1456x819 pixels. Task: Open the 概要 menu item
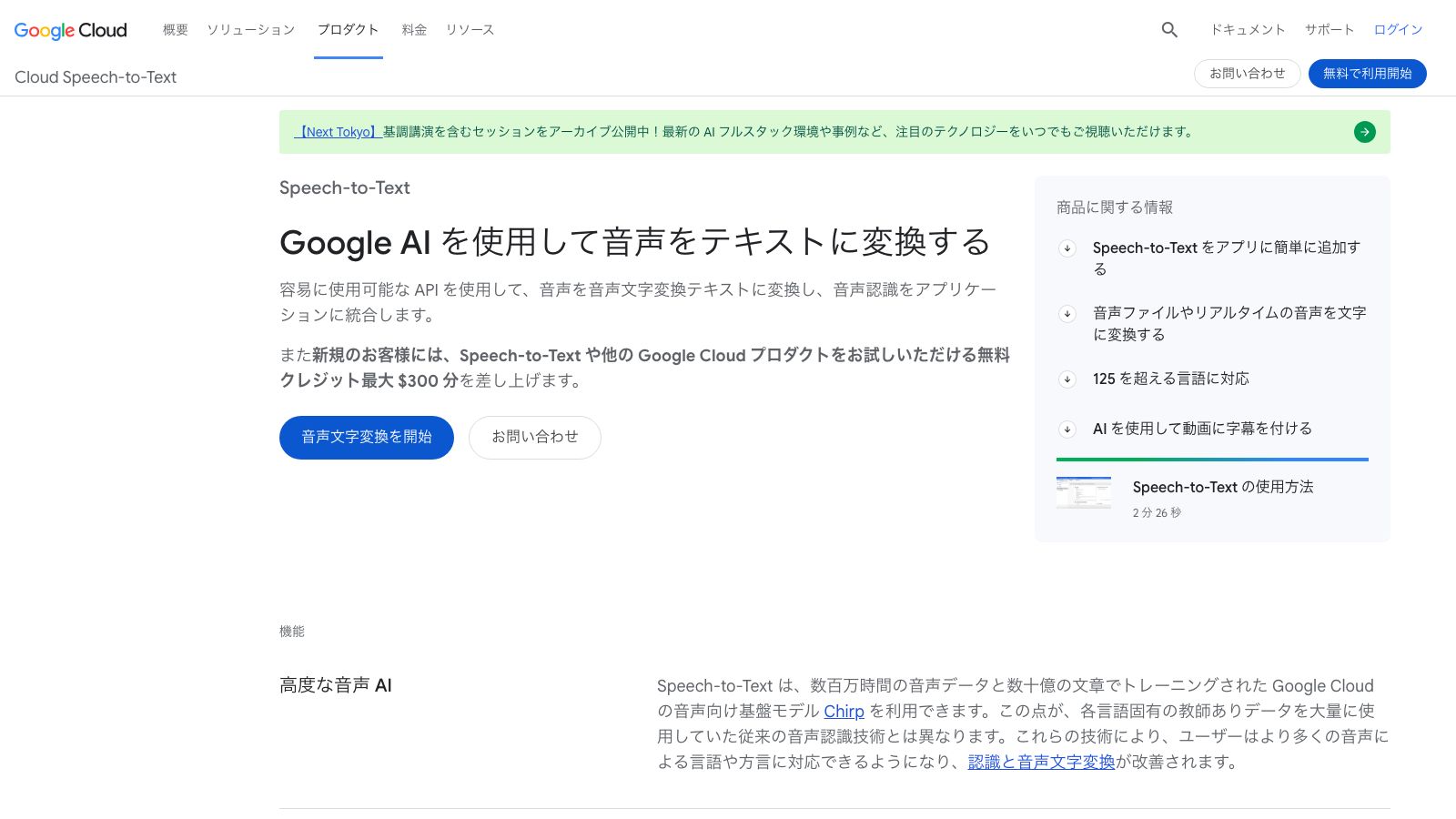[176, 30]
